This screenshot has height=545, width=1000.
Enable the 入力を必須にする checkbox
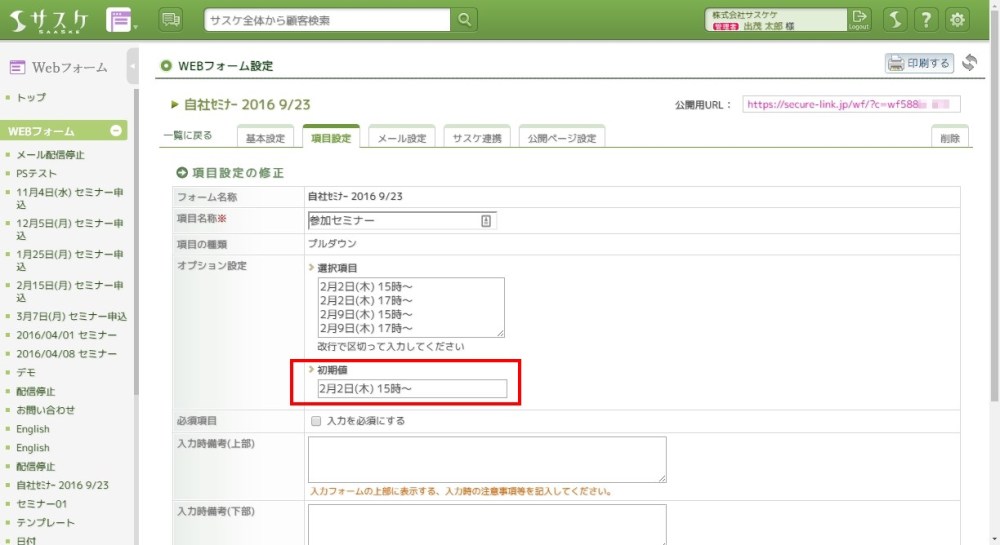[316, 421]
